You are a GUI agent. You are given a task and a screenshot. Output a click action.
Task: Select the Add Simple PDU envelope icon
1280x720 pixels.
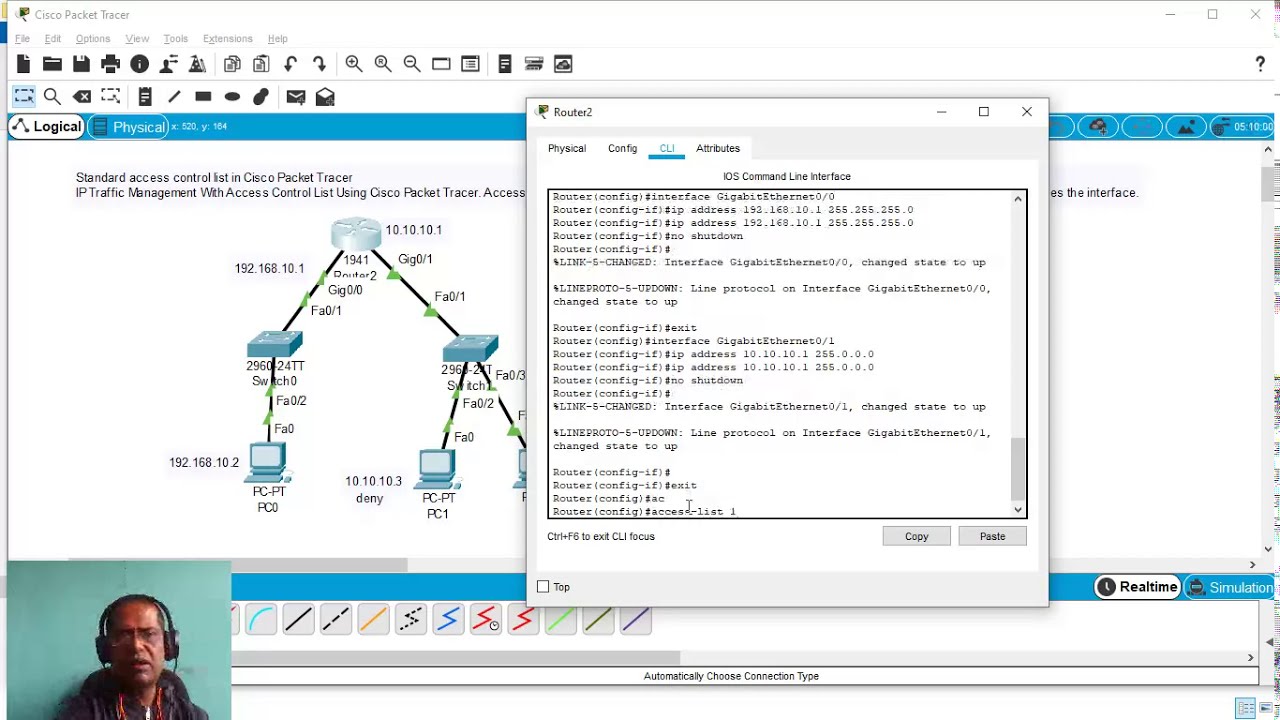tap(295, 97)
